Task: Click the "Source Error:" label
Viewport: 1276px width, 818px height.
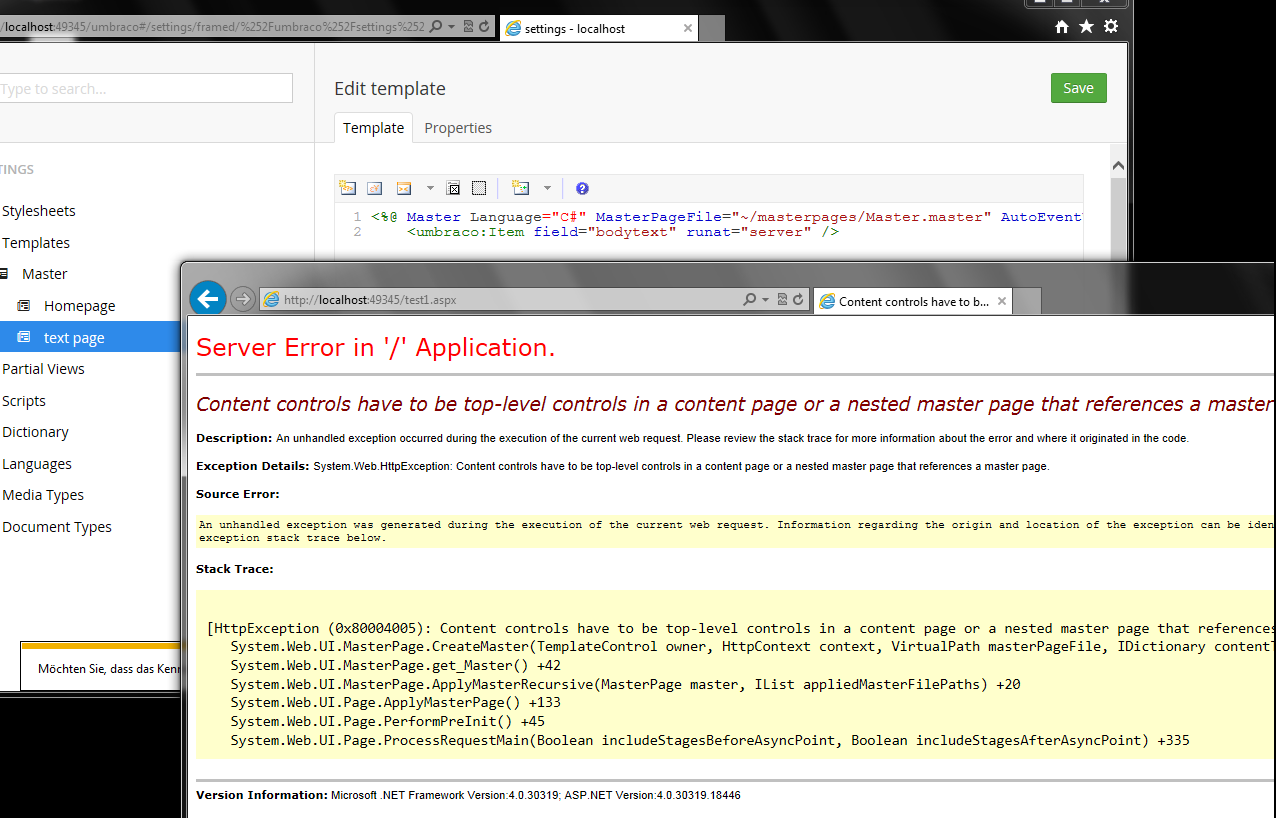Action: (x=238, y=494)
